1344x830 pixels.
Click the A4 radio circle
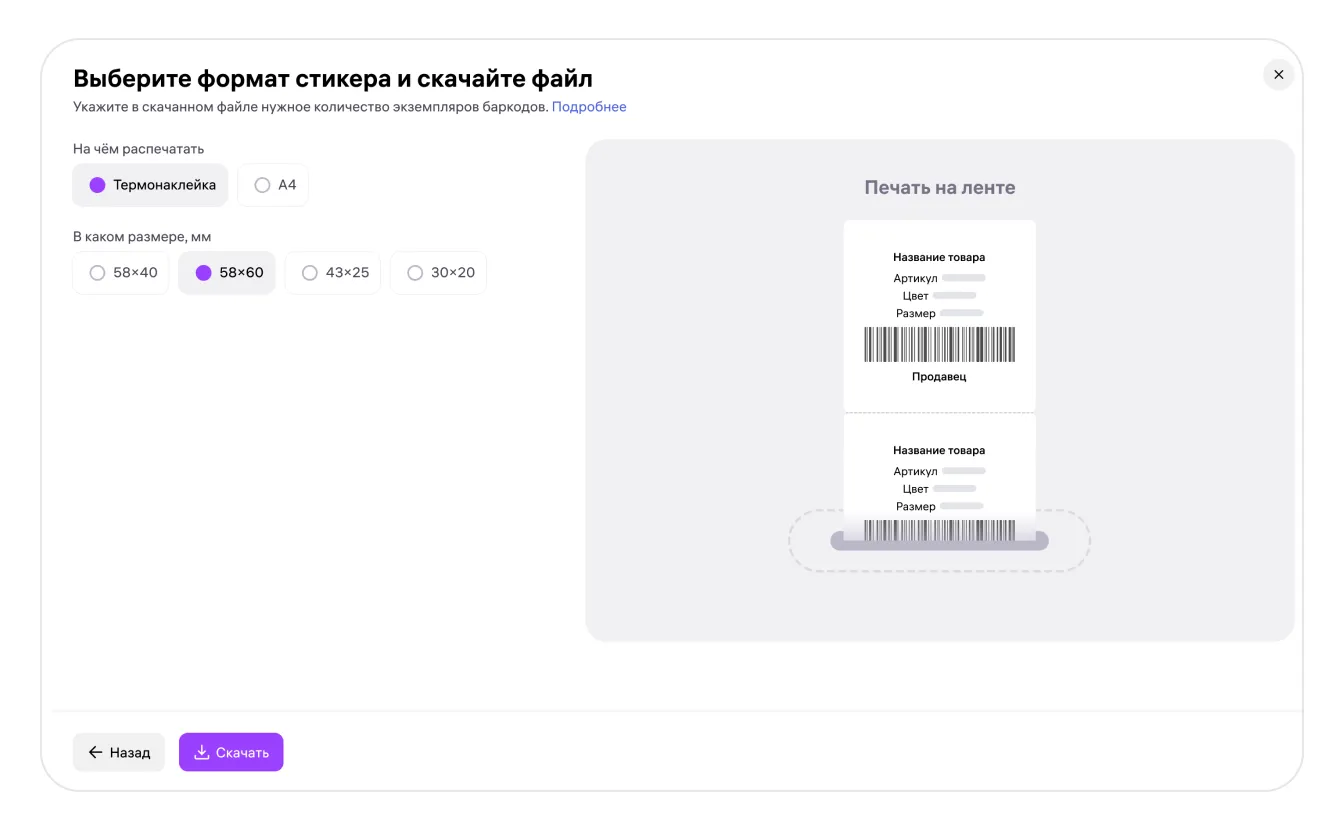click(x=262, y=185)
